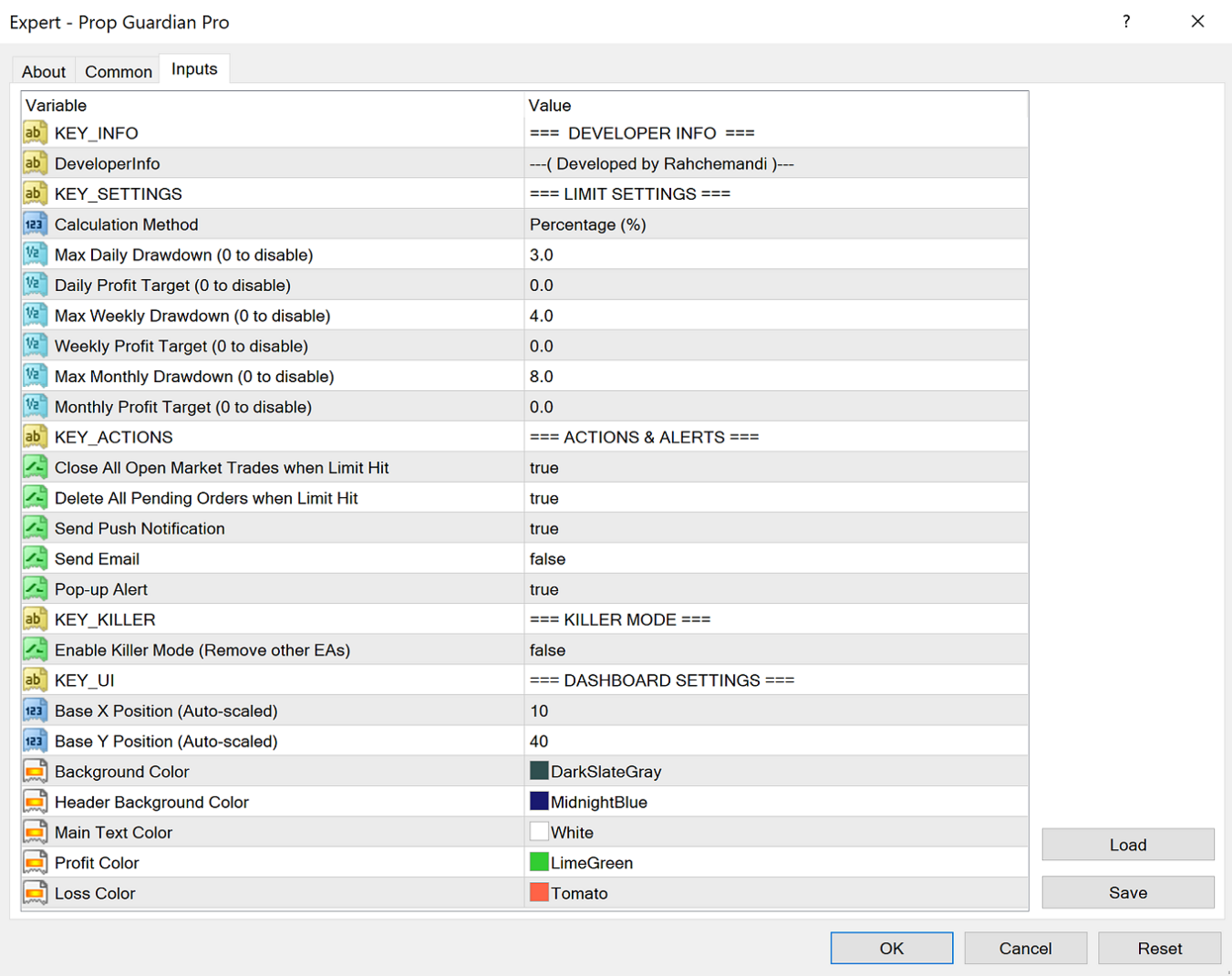Screen dimensions: 1232x976
Task: Edit the Base X Position value 10
Action: coord(776,711)
